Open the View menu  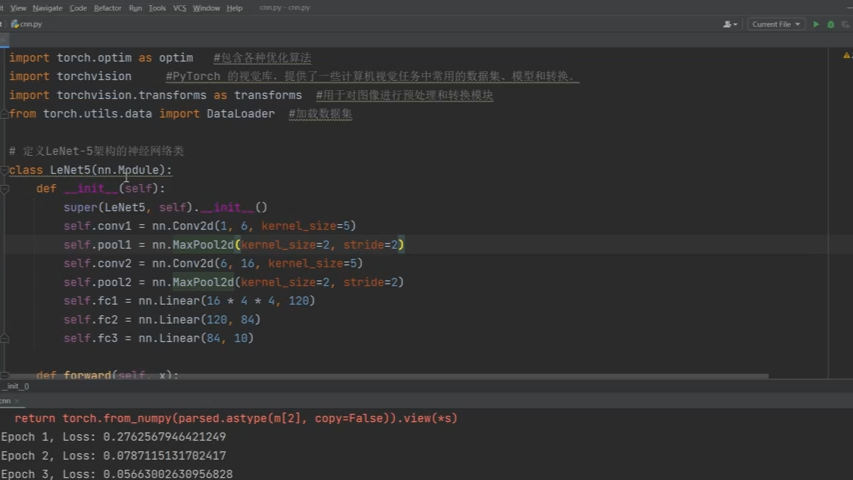click(18, 8)
